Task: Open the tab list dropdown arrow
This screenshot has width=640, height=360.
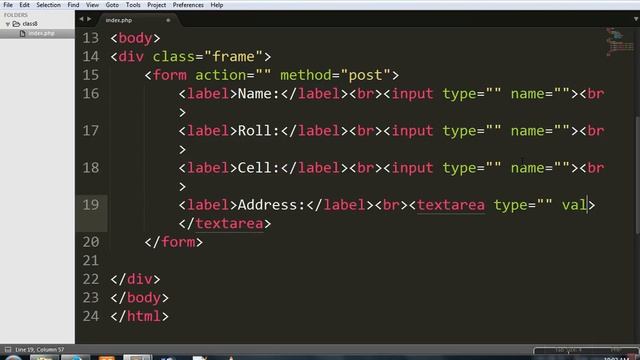Action: [x=636, y=19]
